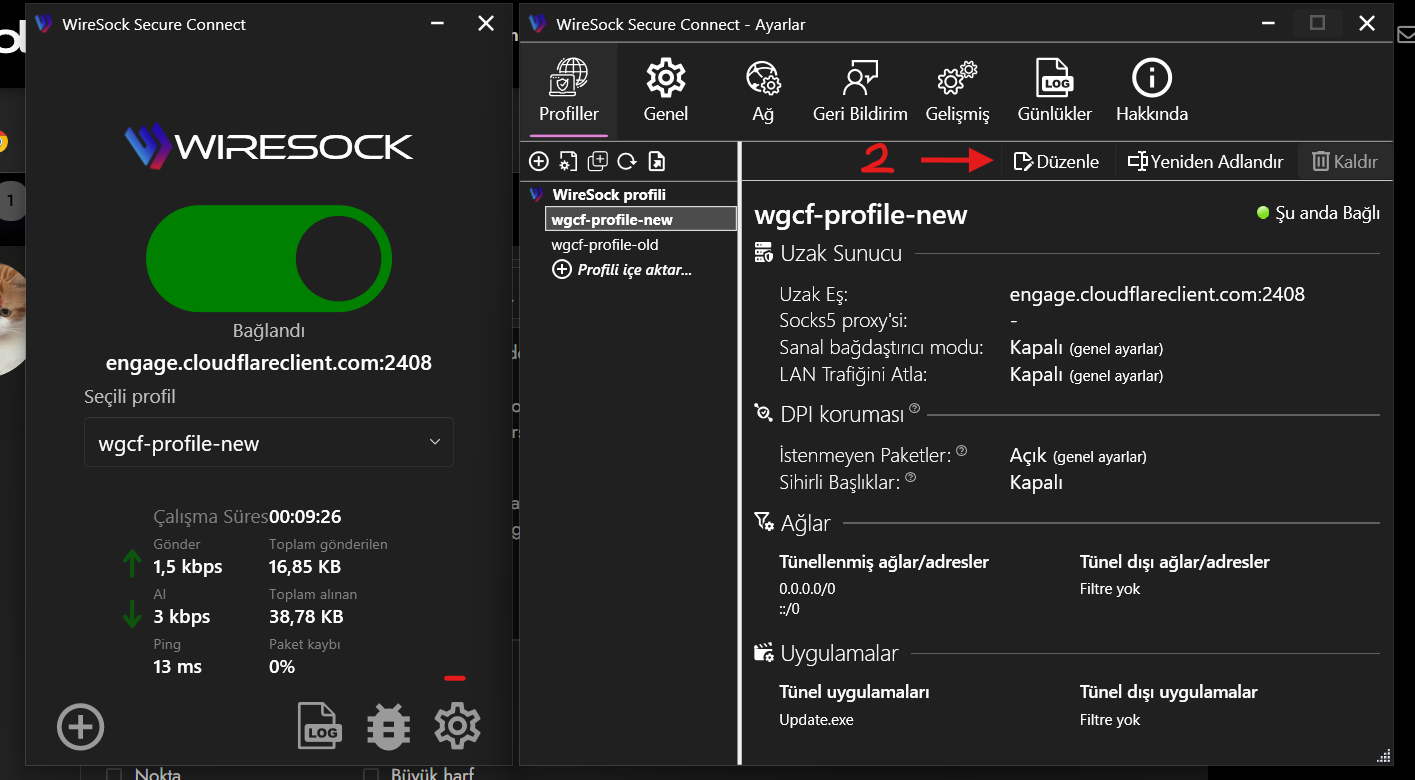Click the Yeniden Adlandır button
The image size is (1415, 780).
coord(1205,161)
